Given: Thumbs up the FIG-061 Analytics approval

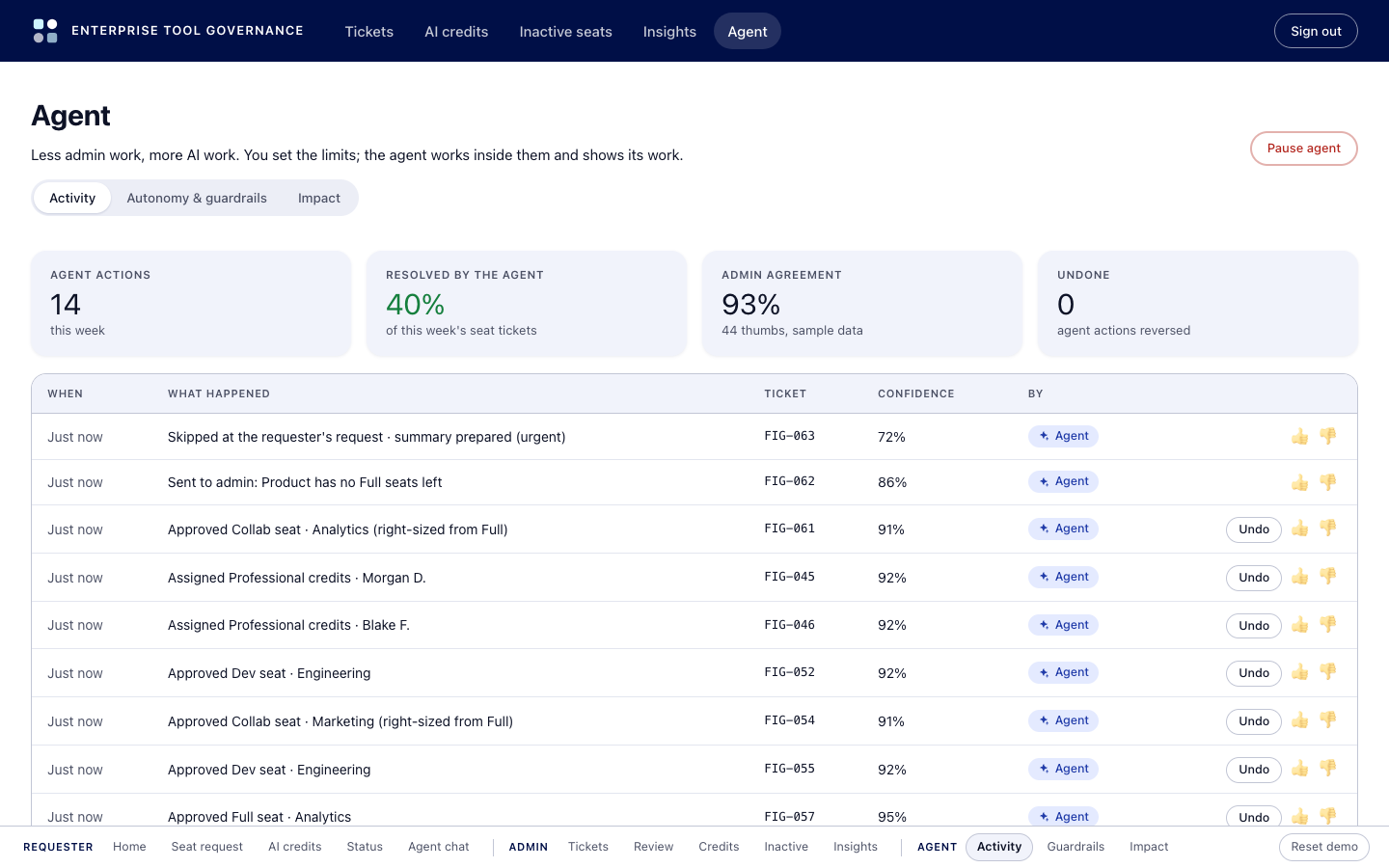Looking at the screenshot, I should pos(1300,529).
